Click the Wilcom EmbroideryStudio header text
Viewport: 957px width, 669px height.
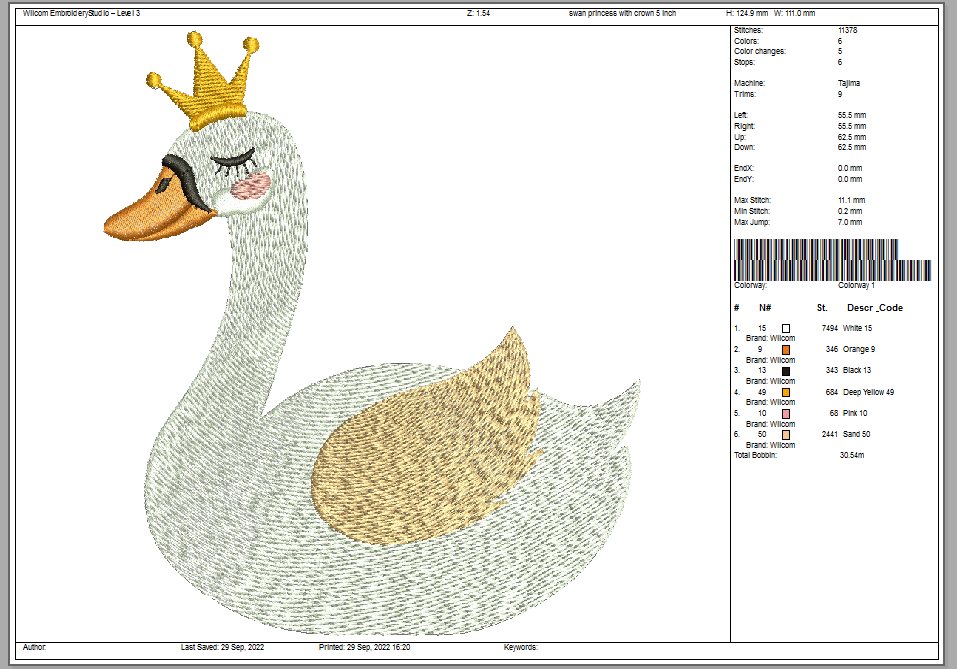pos(81,13)
